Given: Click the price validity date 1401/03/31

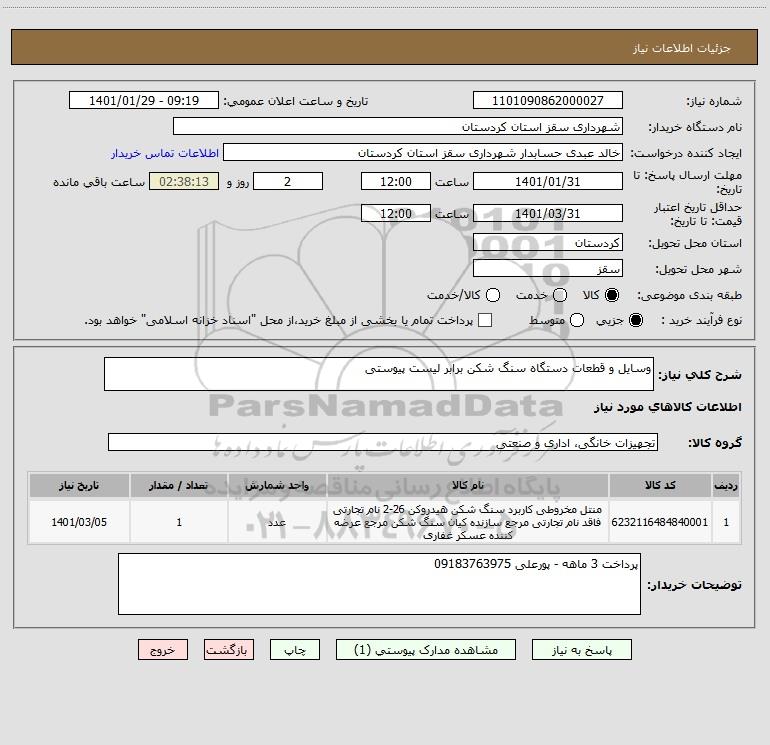Looking at the screenshot, I should click(548, 213).
